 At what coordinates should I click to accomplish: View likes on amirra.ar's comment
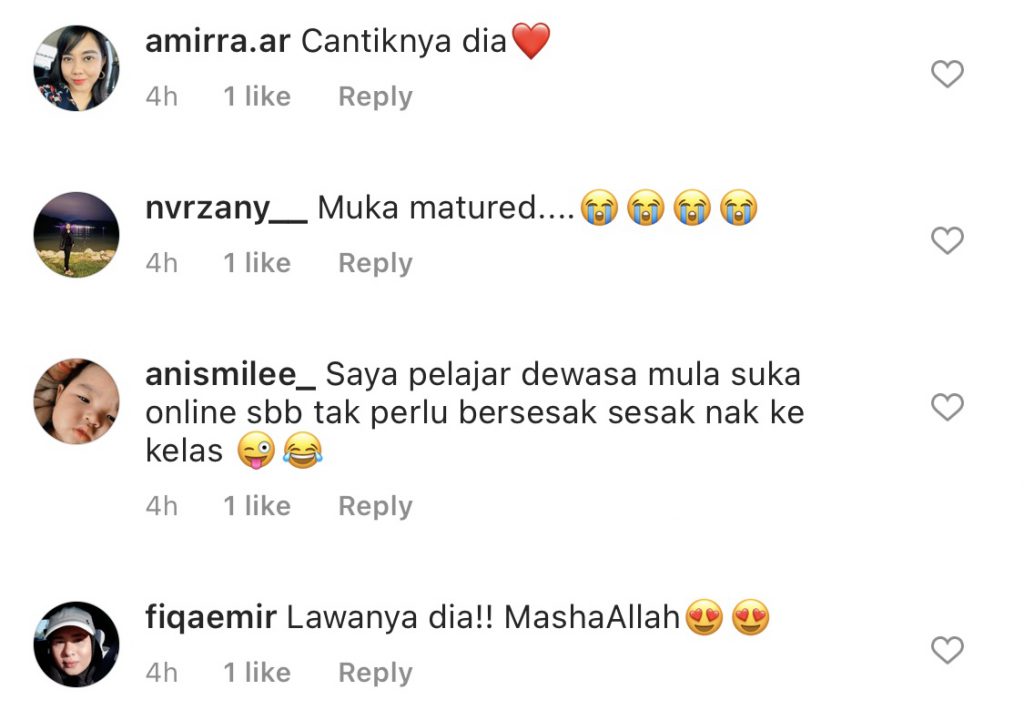pyautogui.click(x=257, y=97)
